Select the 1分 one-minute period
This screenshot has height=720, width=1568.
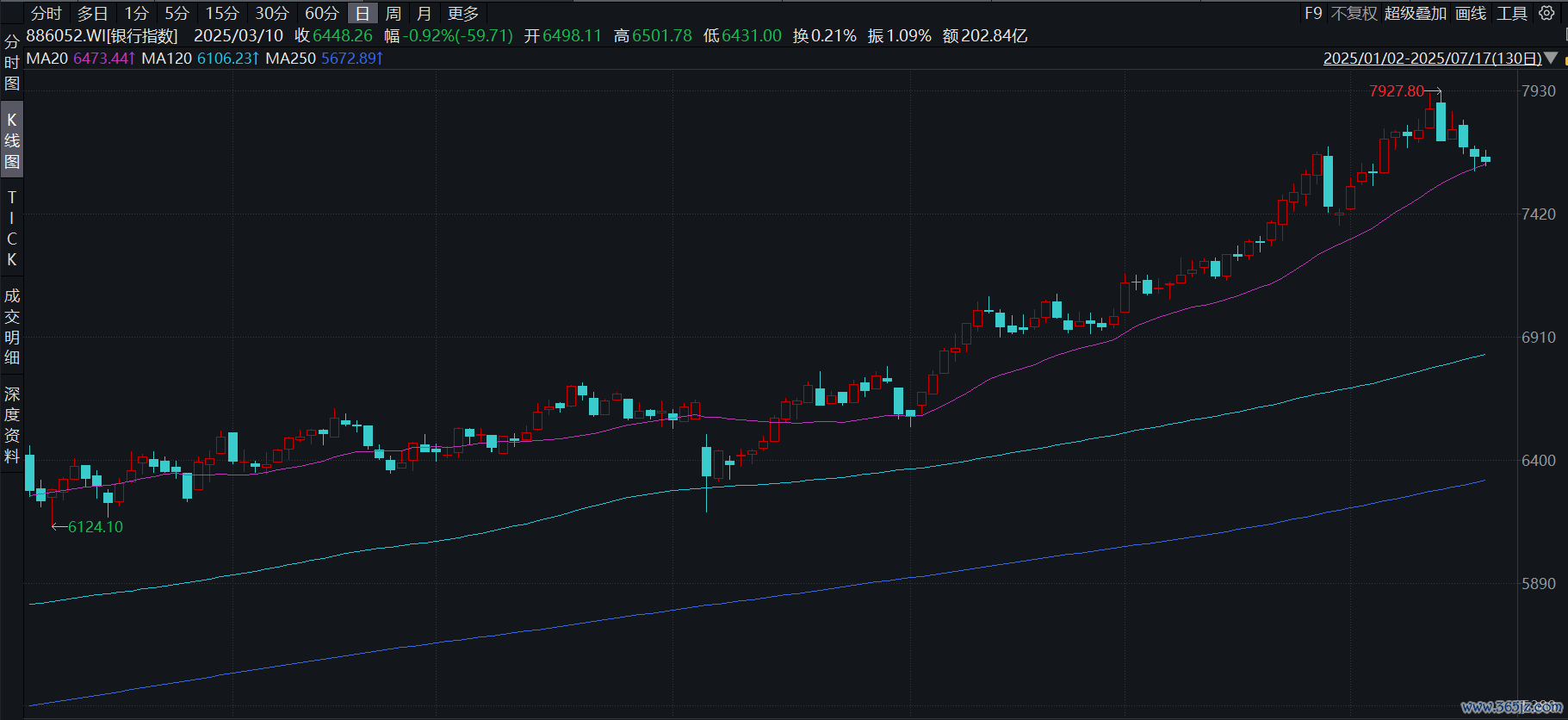[137, 13]
